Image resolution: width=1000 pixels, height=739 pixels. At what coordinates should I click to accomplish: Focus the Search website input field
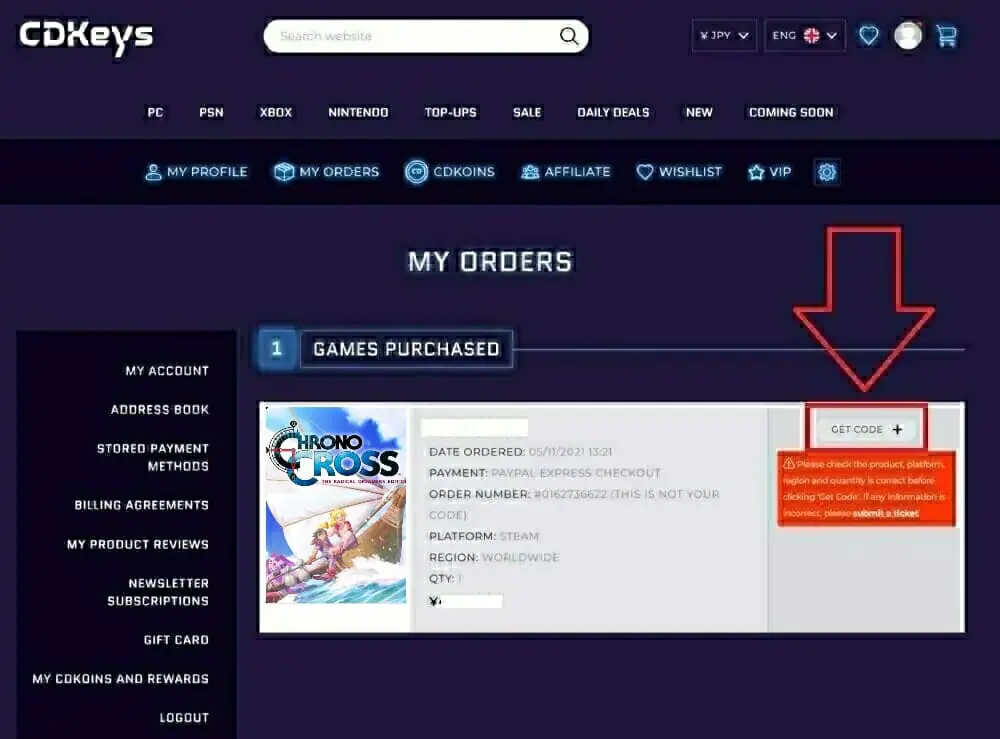pos(415,36)
